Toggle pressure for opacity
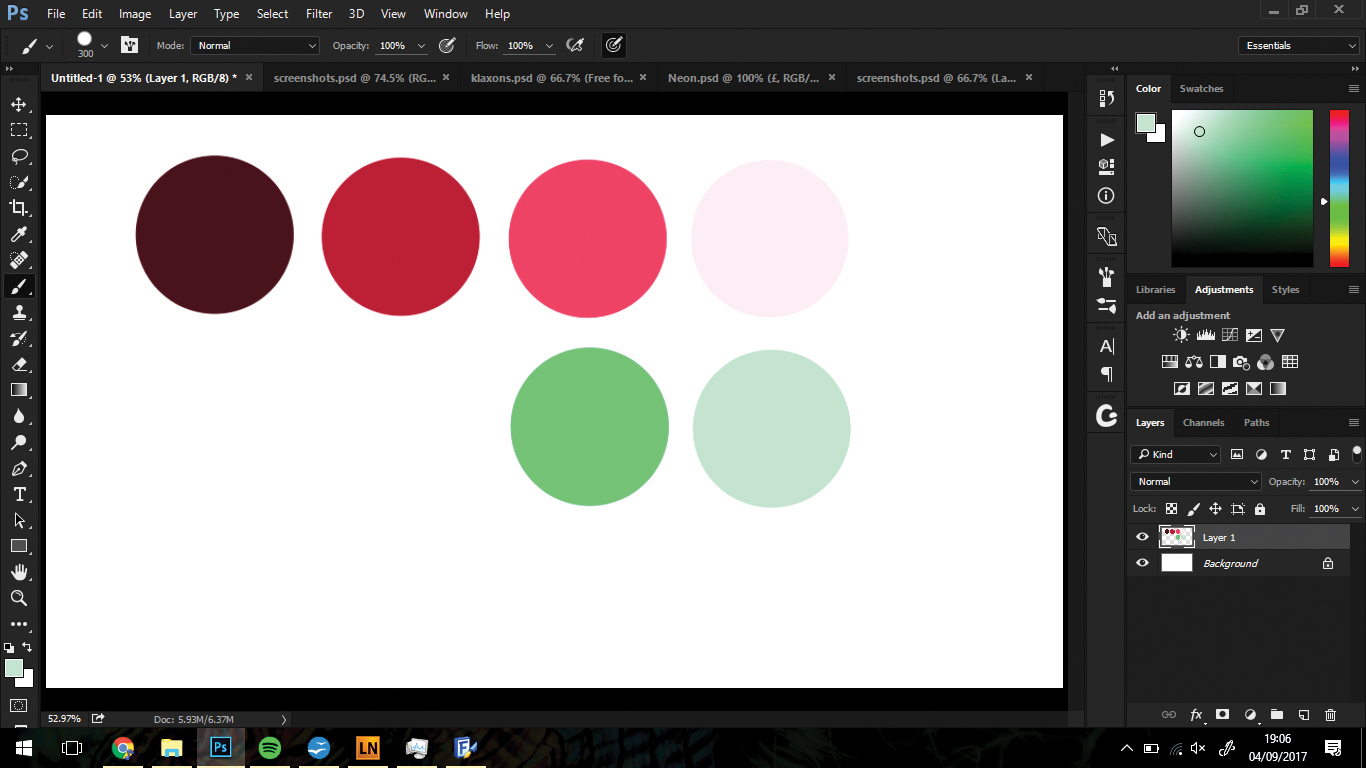The width and height of the screenshot is (1366, 768). coord(448,45)
